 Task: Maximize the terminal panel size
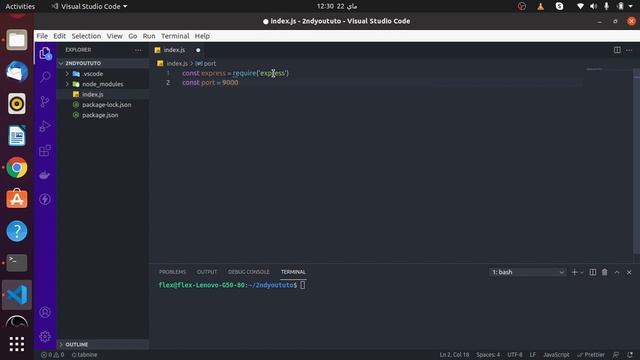tap(617, 272)
